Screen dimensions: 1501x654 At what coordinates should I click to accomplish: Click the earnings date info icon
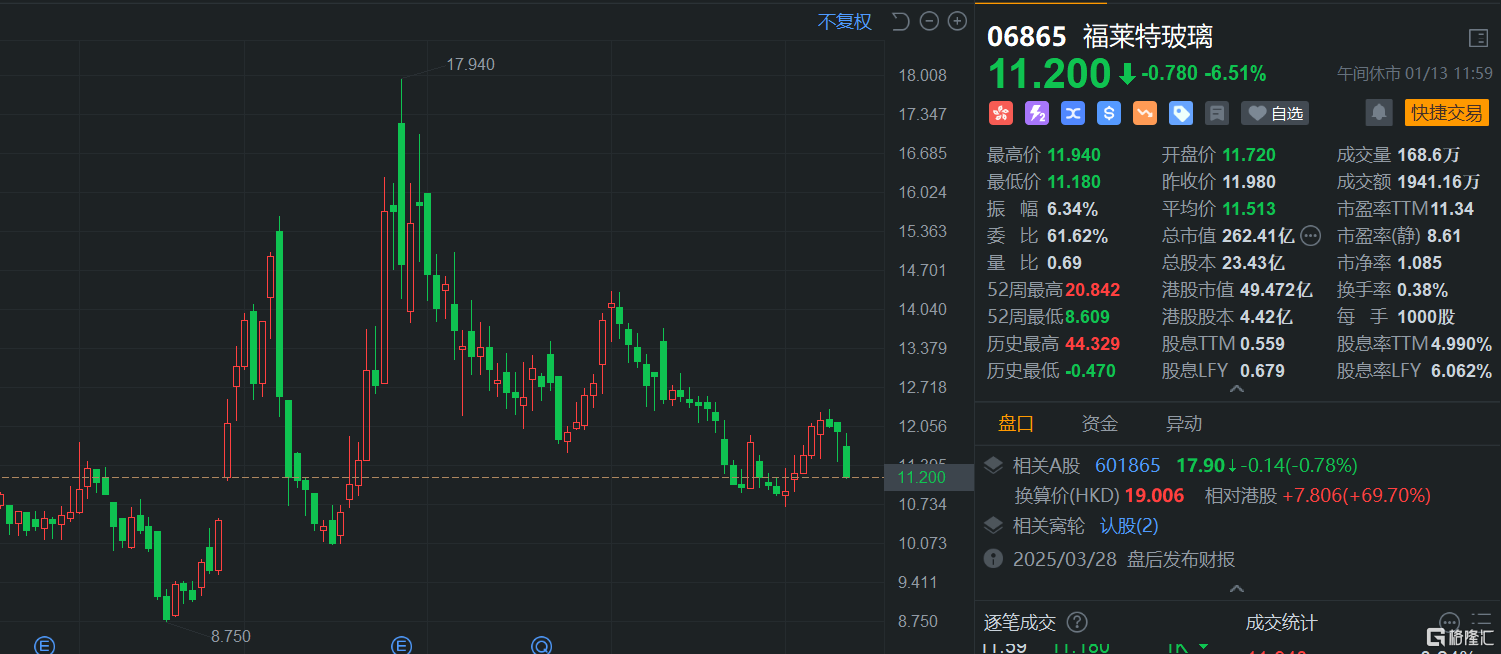(x=994, y=558)
